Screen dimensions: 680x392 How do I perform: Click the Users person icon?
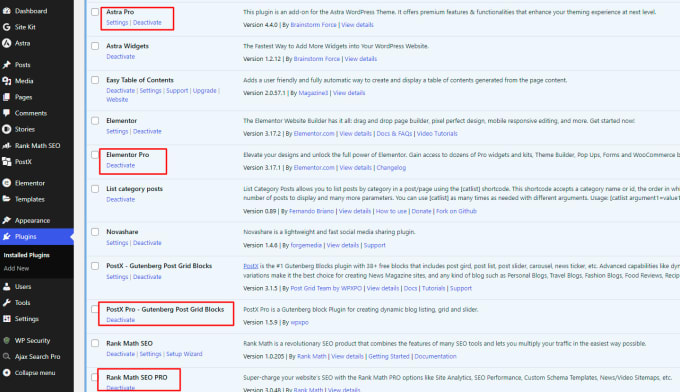[7, 287]
